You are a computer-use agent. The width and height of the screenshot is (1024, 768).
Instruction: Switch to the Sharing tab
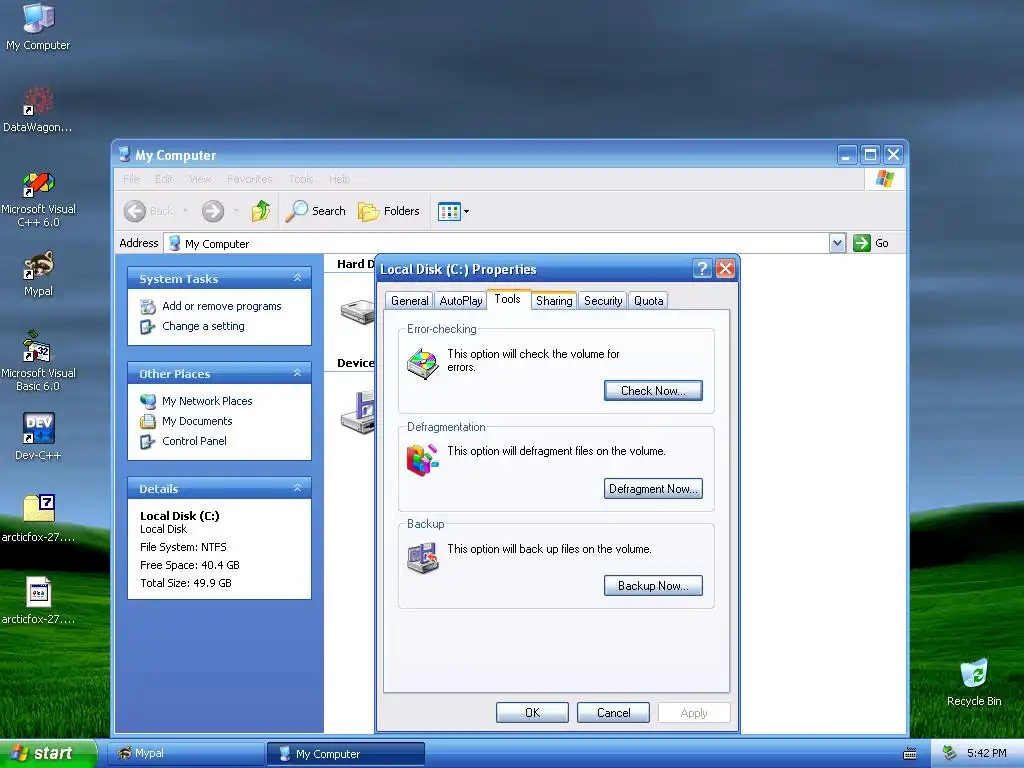click(x=554, y=300)
